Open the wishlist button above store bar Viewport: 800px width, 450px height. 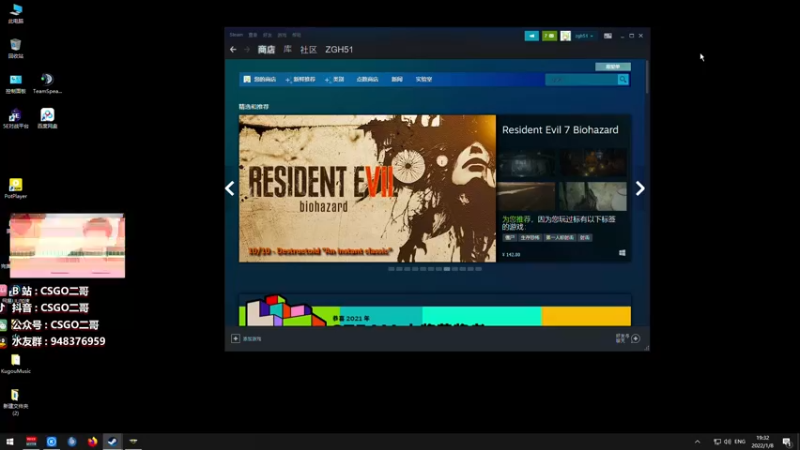(613, 67)
